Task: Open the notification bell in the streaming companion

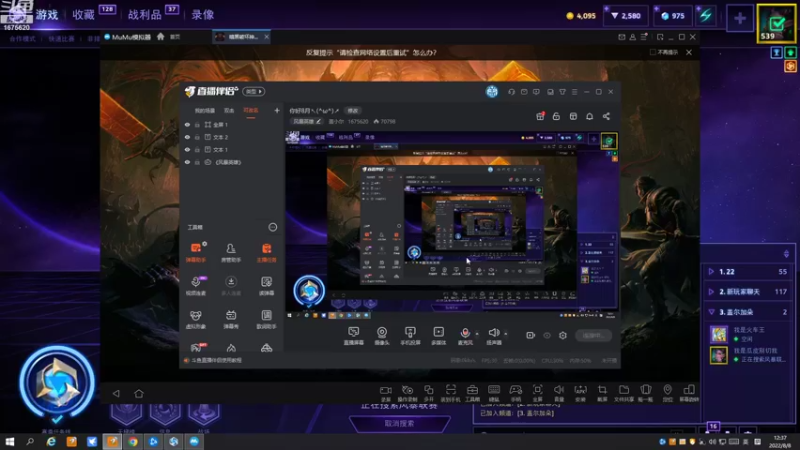Action: point(589,116)
